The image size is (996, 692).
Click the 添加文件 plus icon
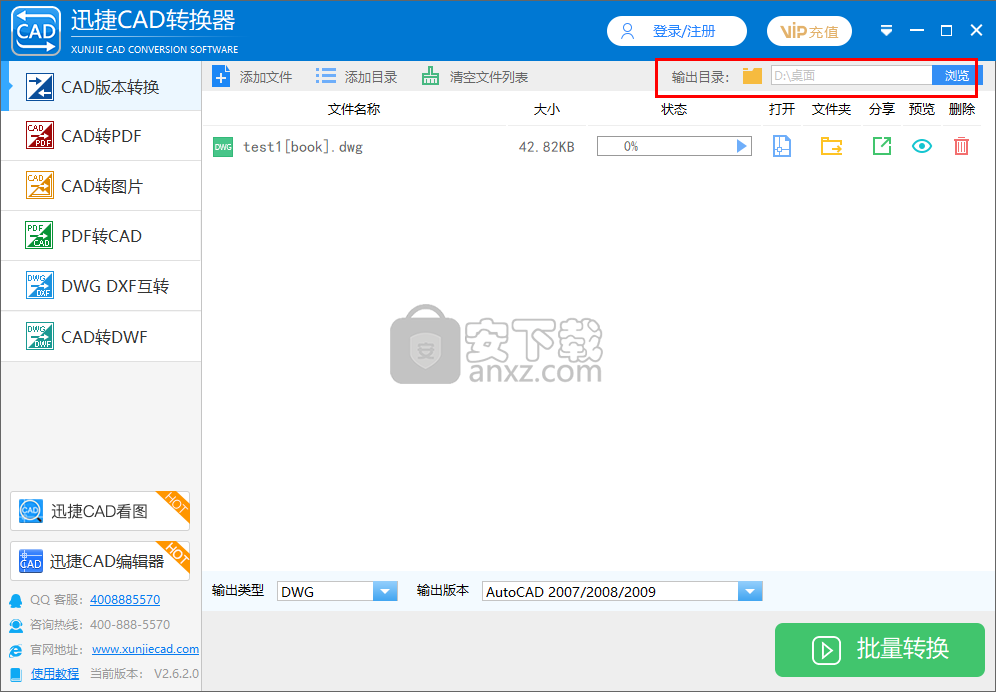(x=221, y=77)
